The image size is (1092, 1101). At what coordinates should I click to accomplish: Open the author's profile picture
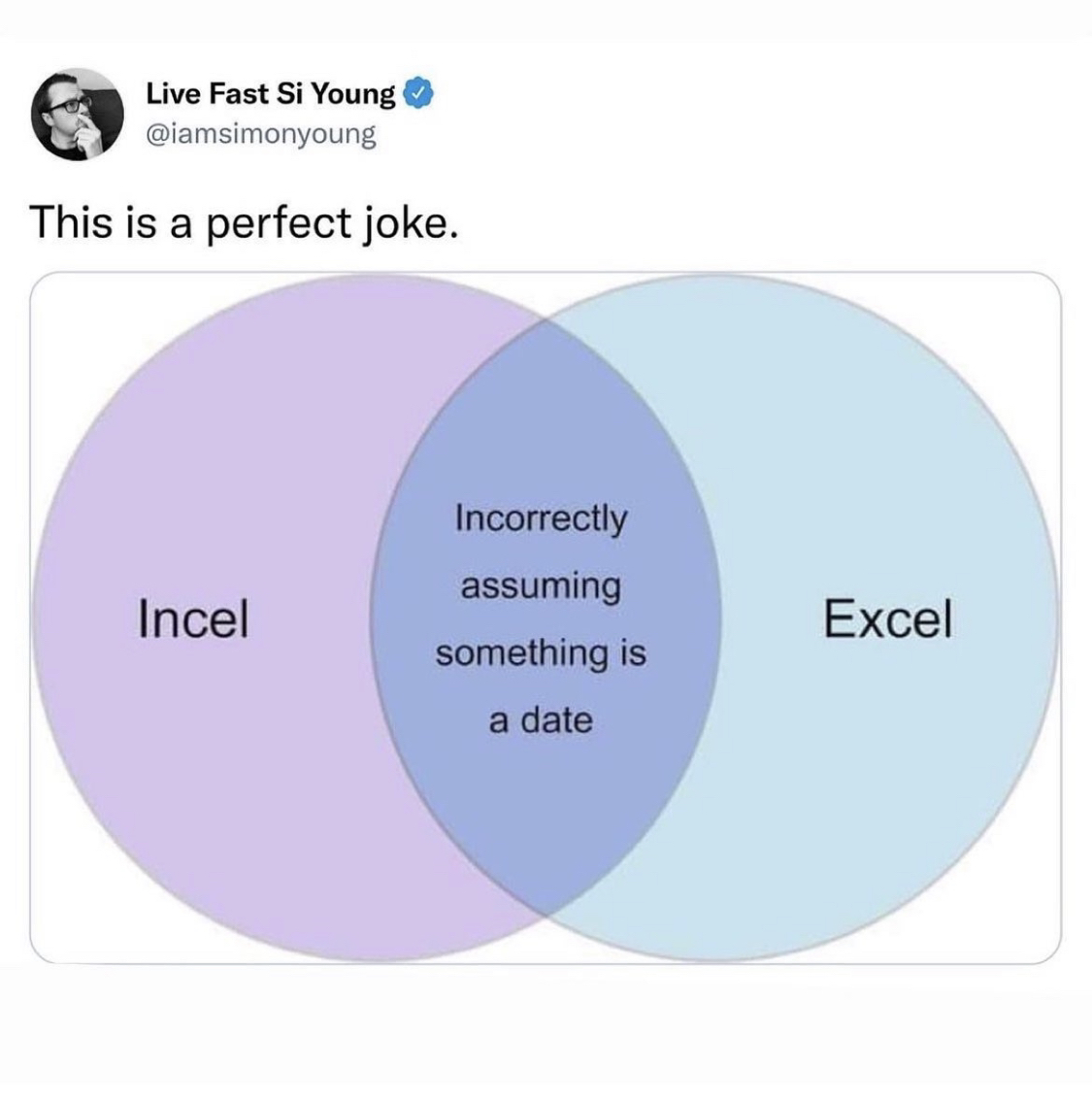pos(77,114)
